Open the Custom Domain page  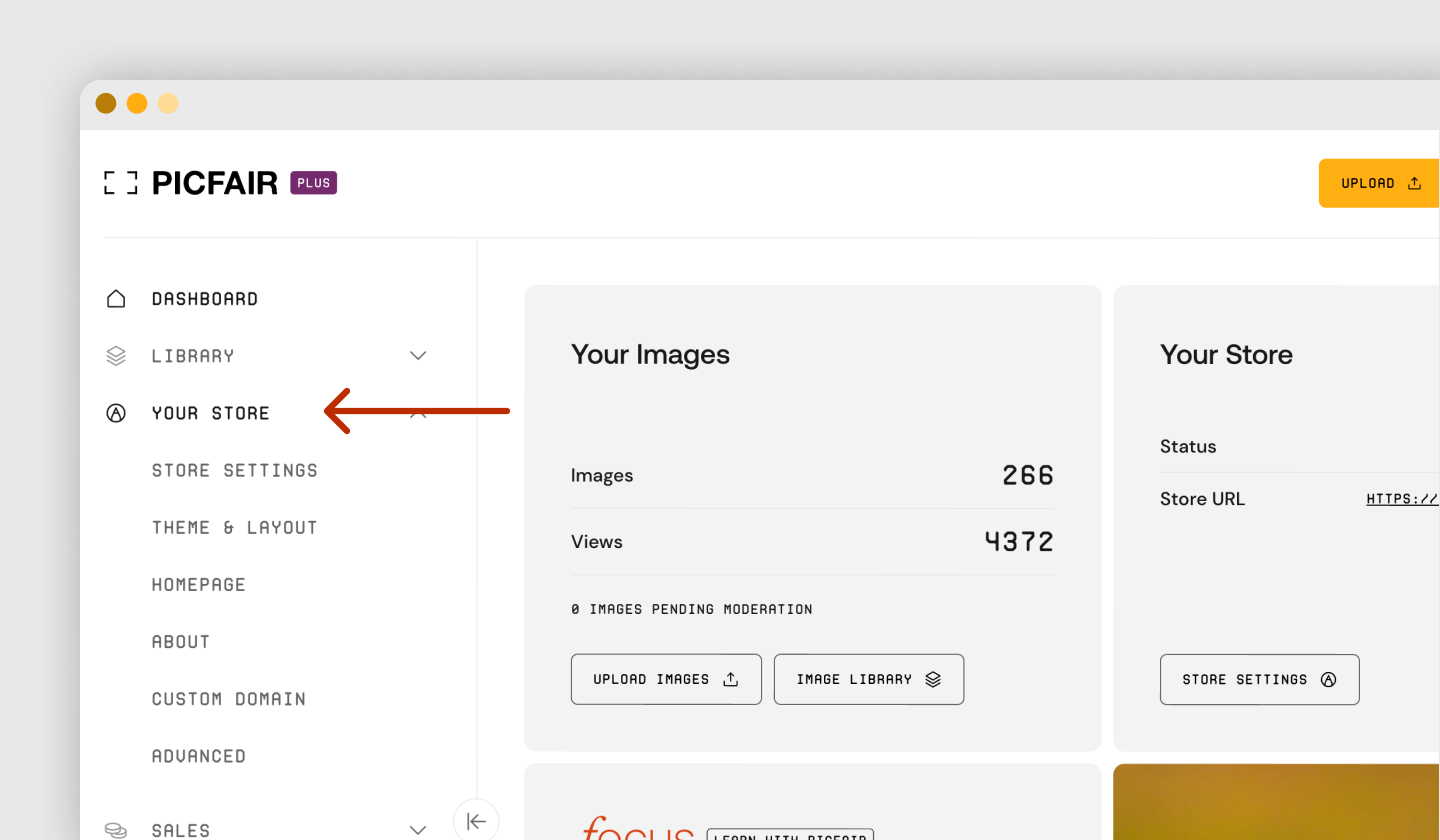(x=228, y=698)
